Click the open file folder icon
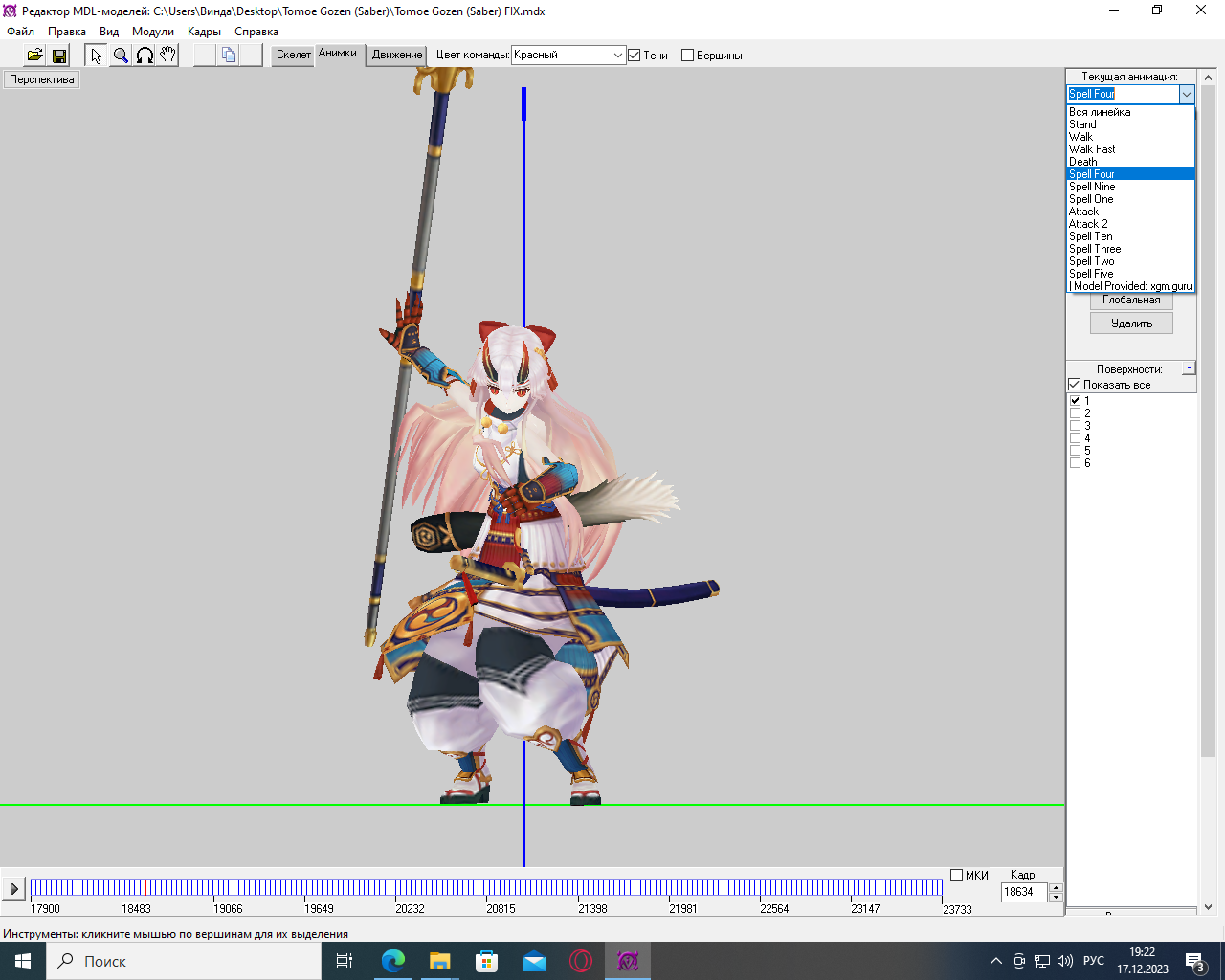 pyautogui.click(x=34, y=56)
